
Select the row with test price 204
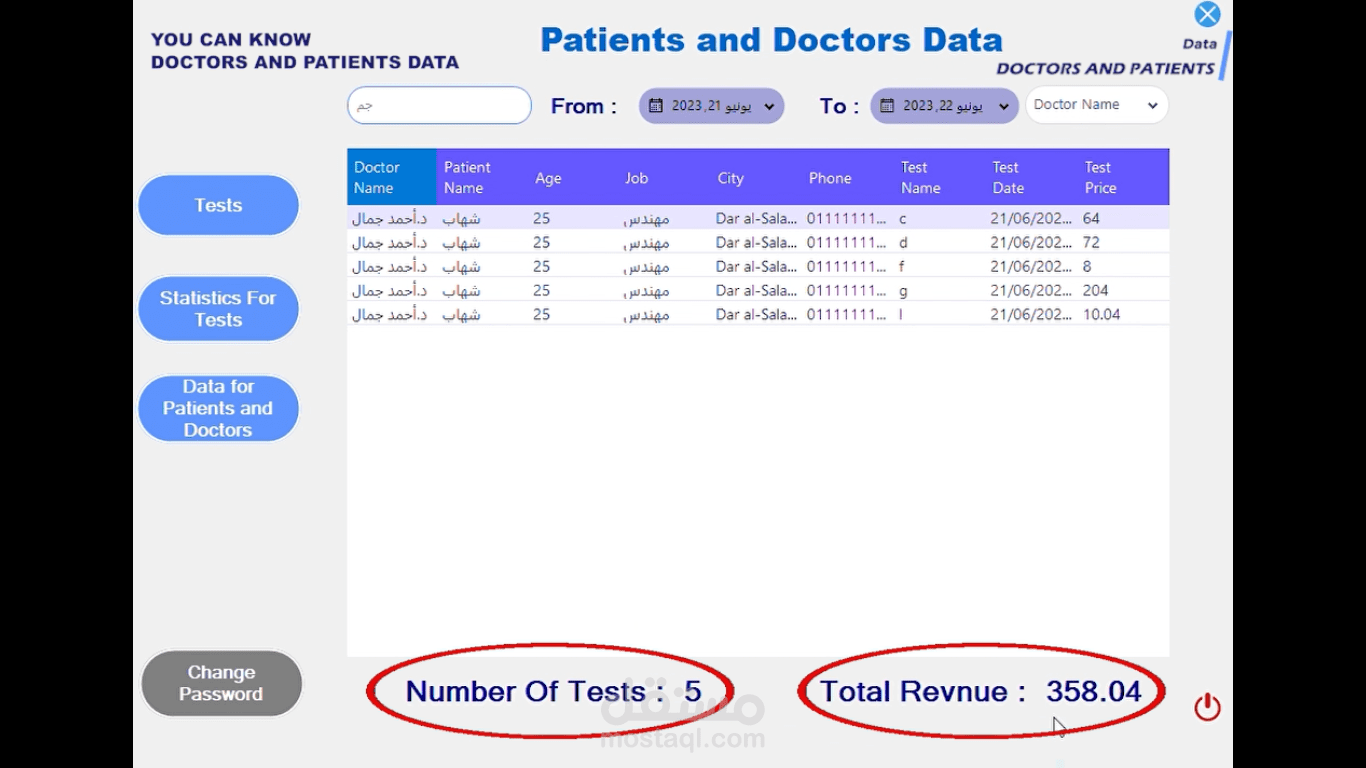click(757, 290)
